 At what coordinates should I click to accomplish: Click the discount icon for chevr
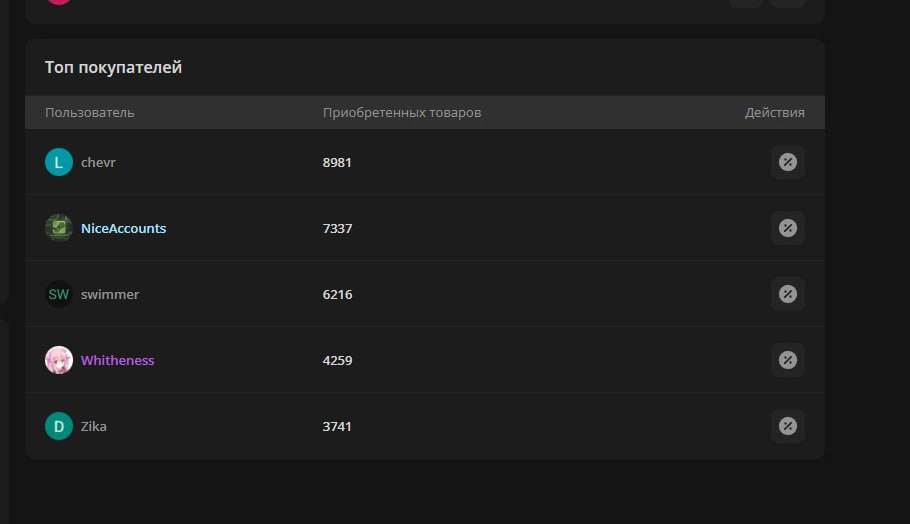[x=787, y=162]
